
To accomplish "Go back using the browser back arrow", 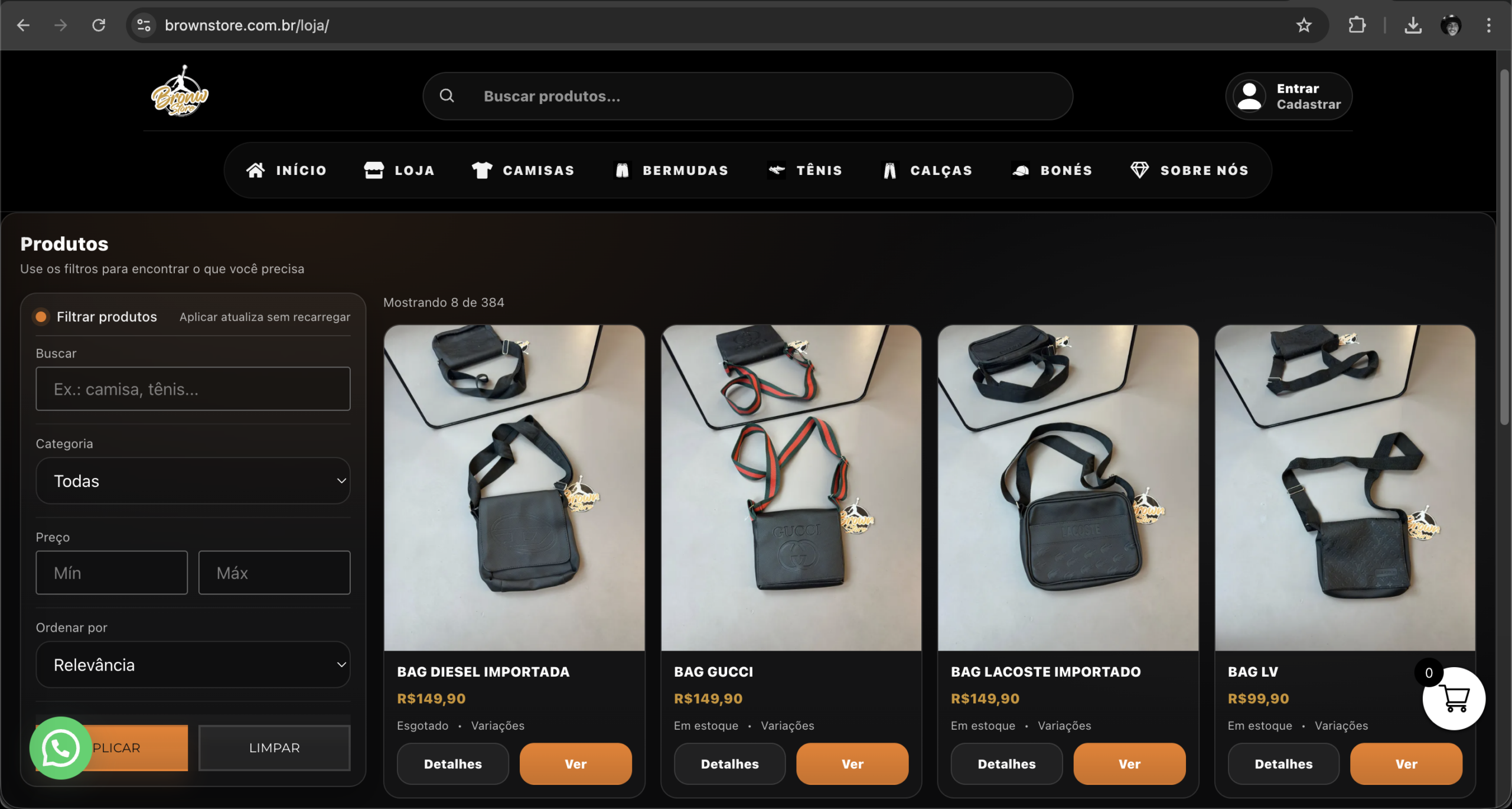I will point(24,25).
